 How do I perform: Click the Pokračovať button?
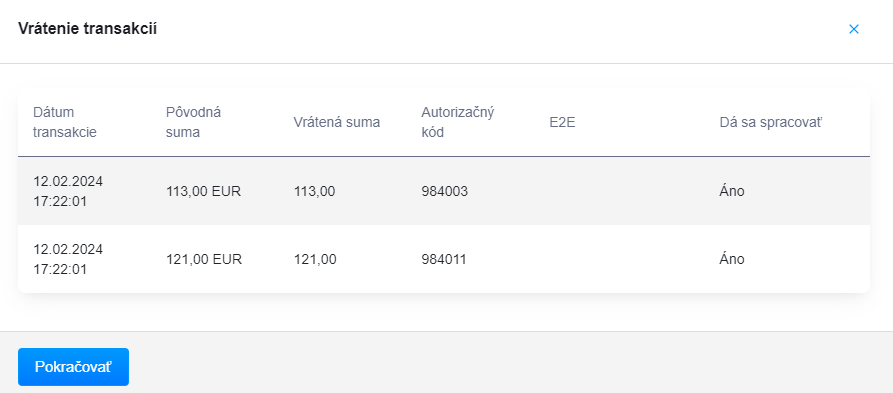point(73,367)
